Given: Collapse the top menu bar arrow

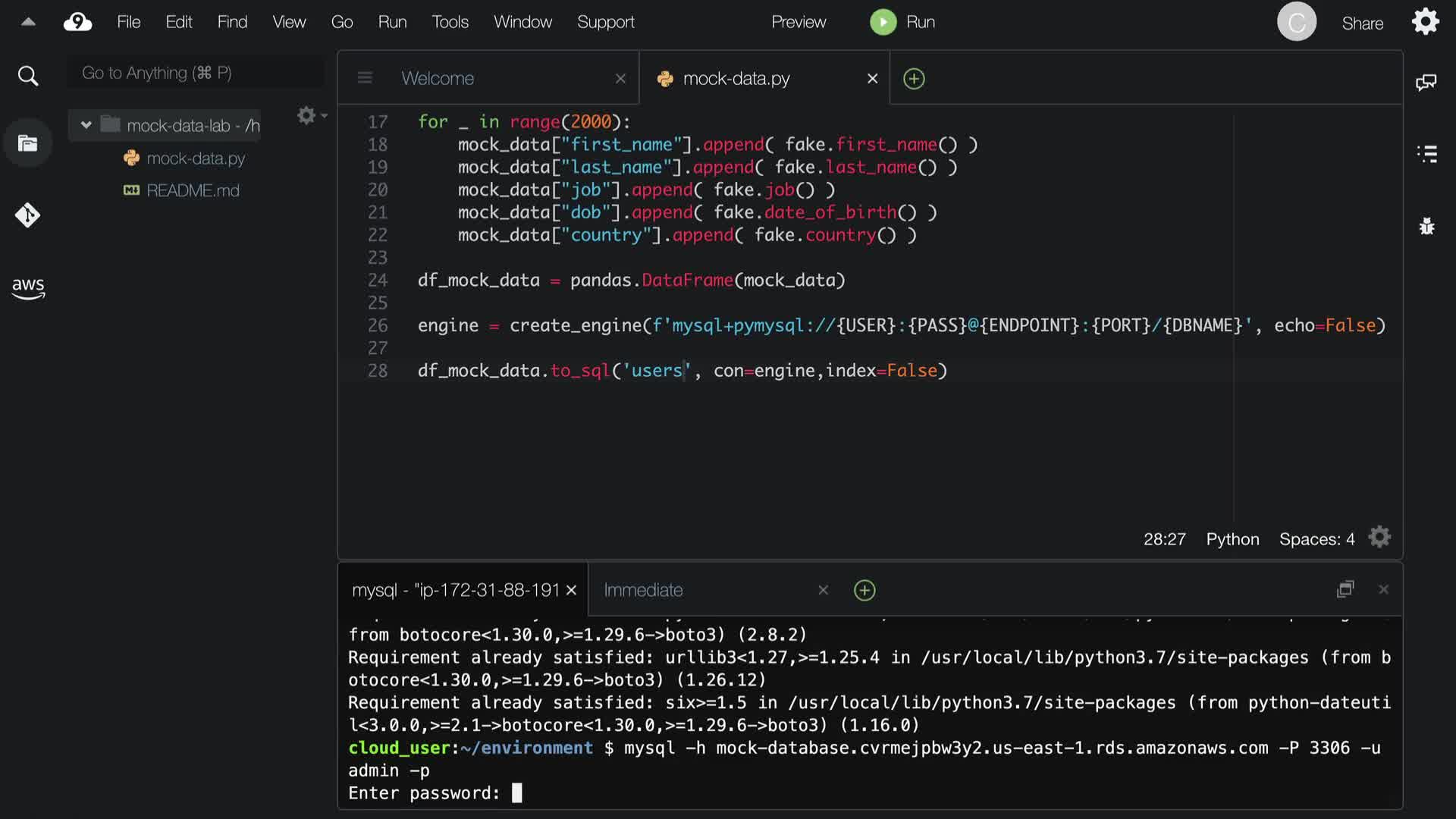Looking at the screenshot, I should (x=28, y=22).
